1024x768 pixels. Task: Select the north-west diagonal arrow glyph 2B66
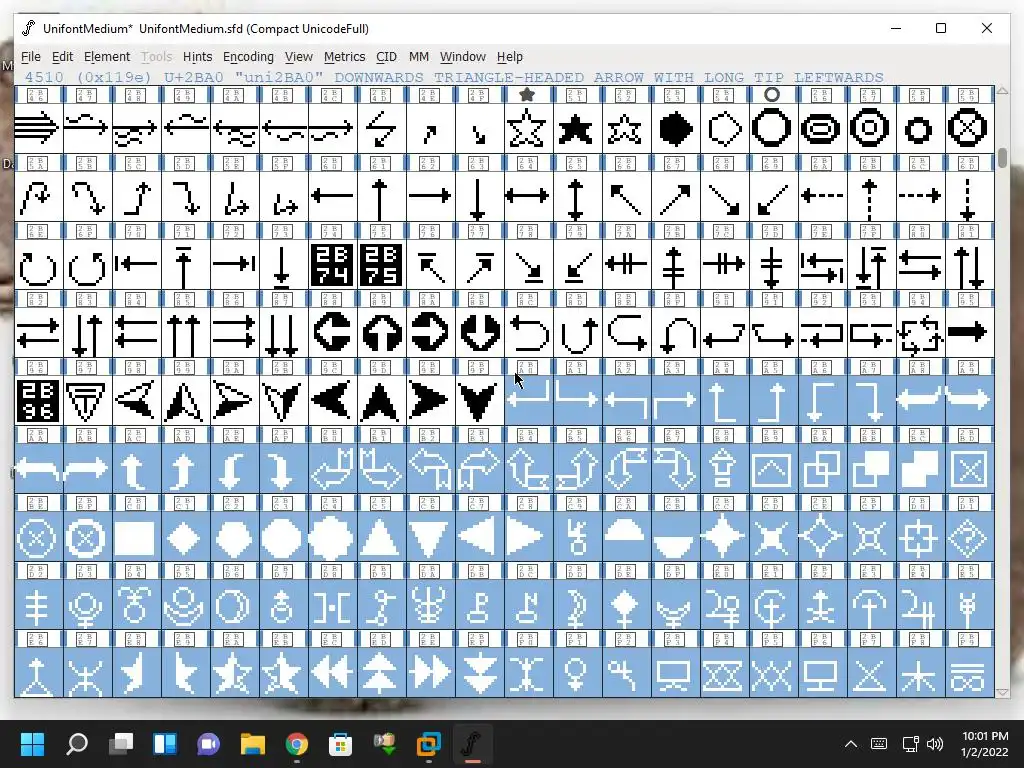[x=626, y=196]
